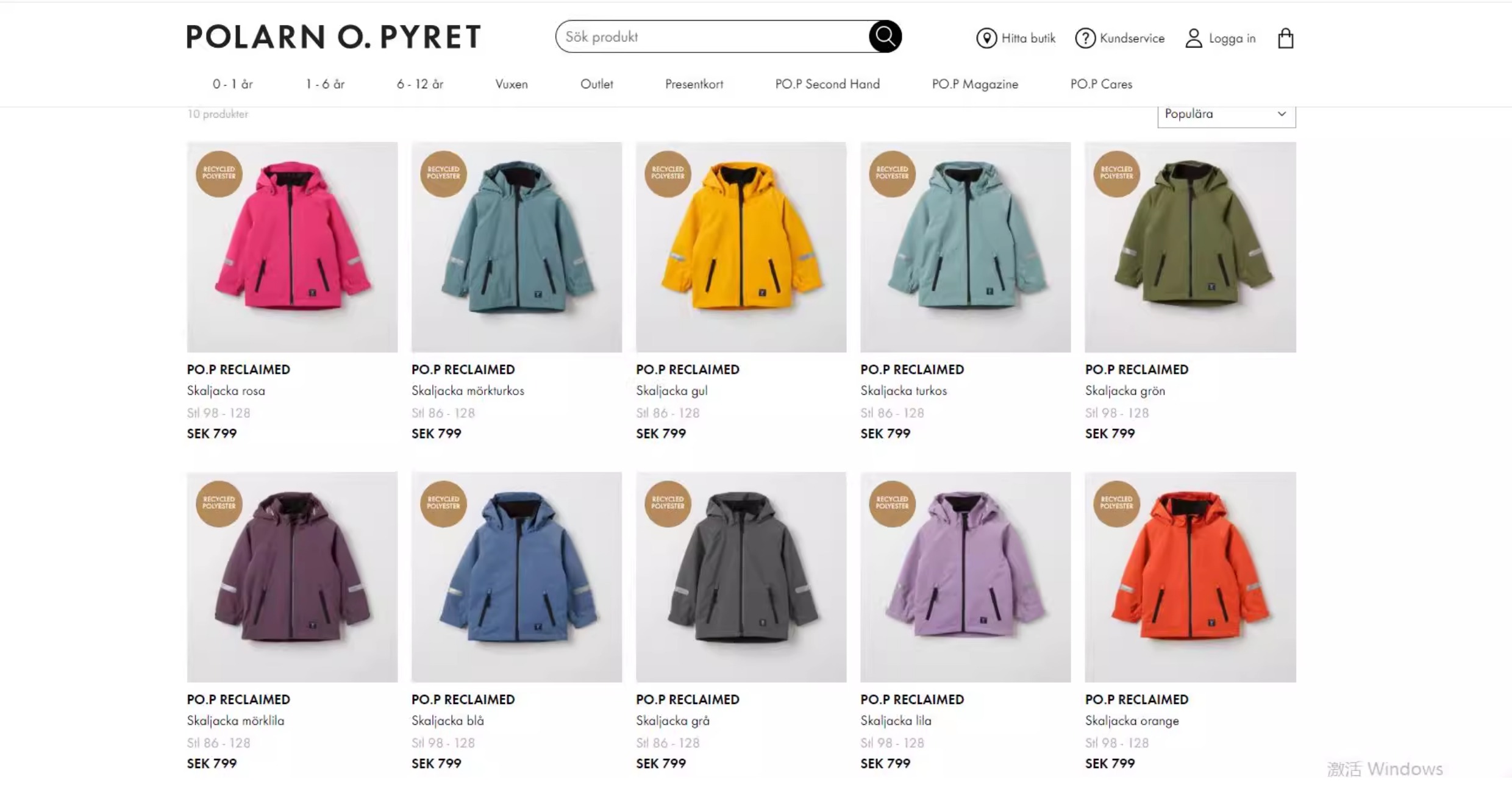Click the Hitta butik location pin icon

tap(986, 38)
